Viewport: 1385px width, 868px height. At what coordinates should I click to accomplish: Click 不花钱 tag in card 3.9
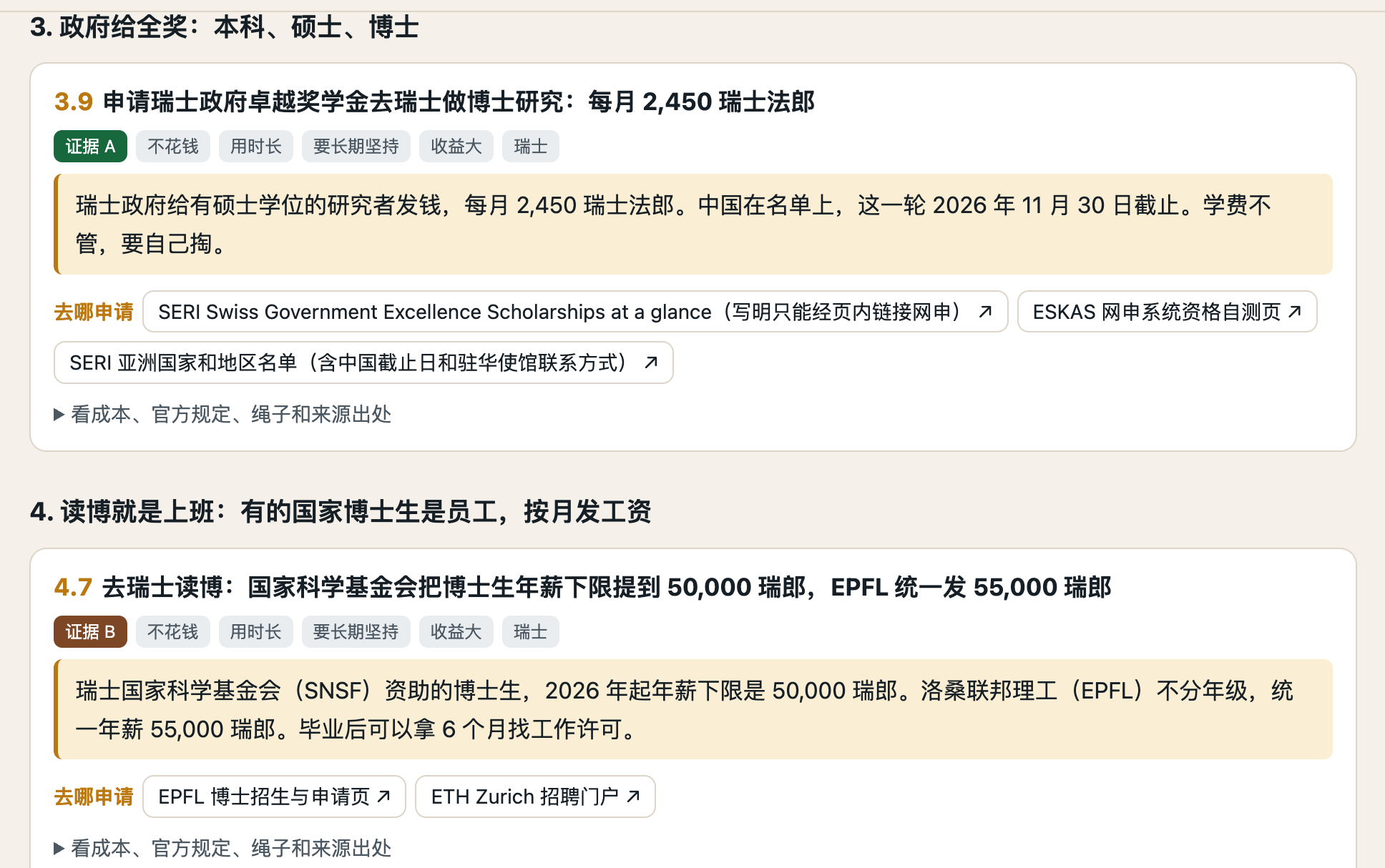click(x=172, y=147)
